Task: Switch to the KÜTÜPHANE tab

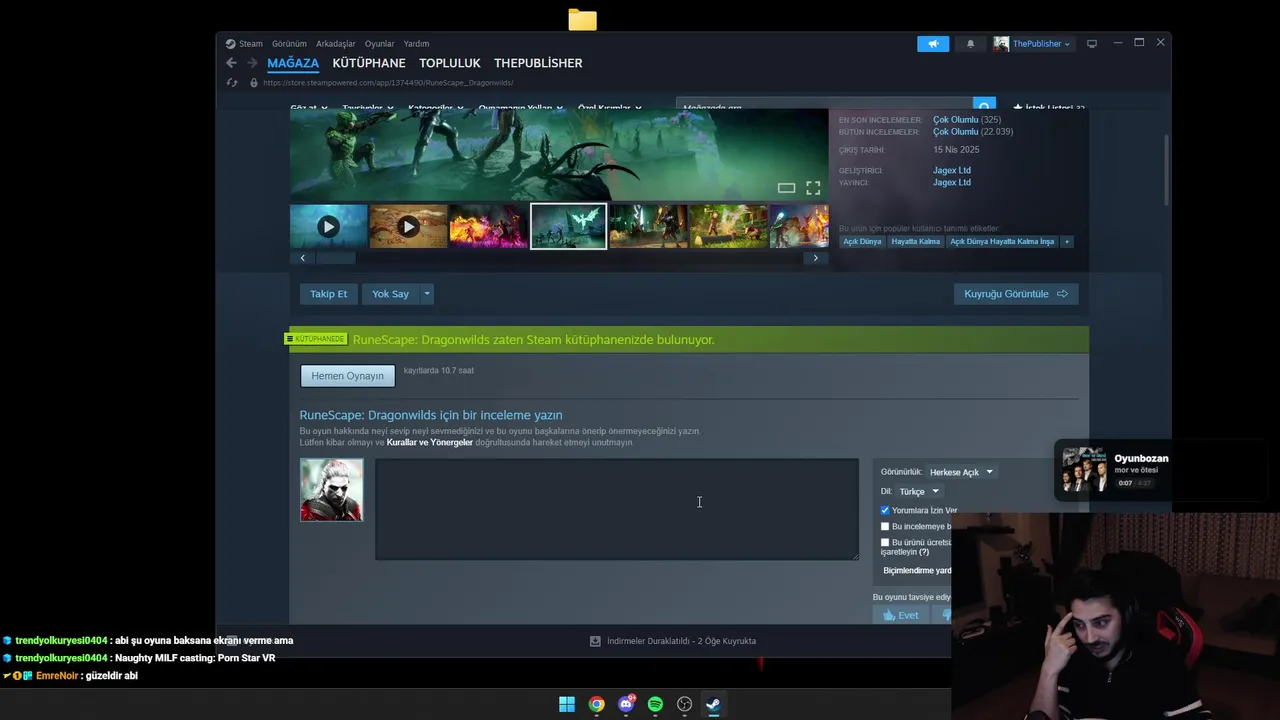Action: pos(369,63)
